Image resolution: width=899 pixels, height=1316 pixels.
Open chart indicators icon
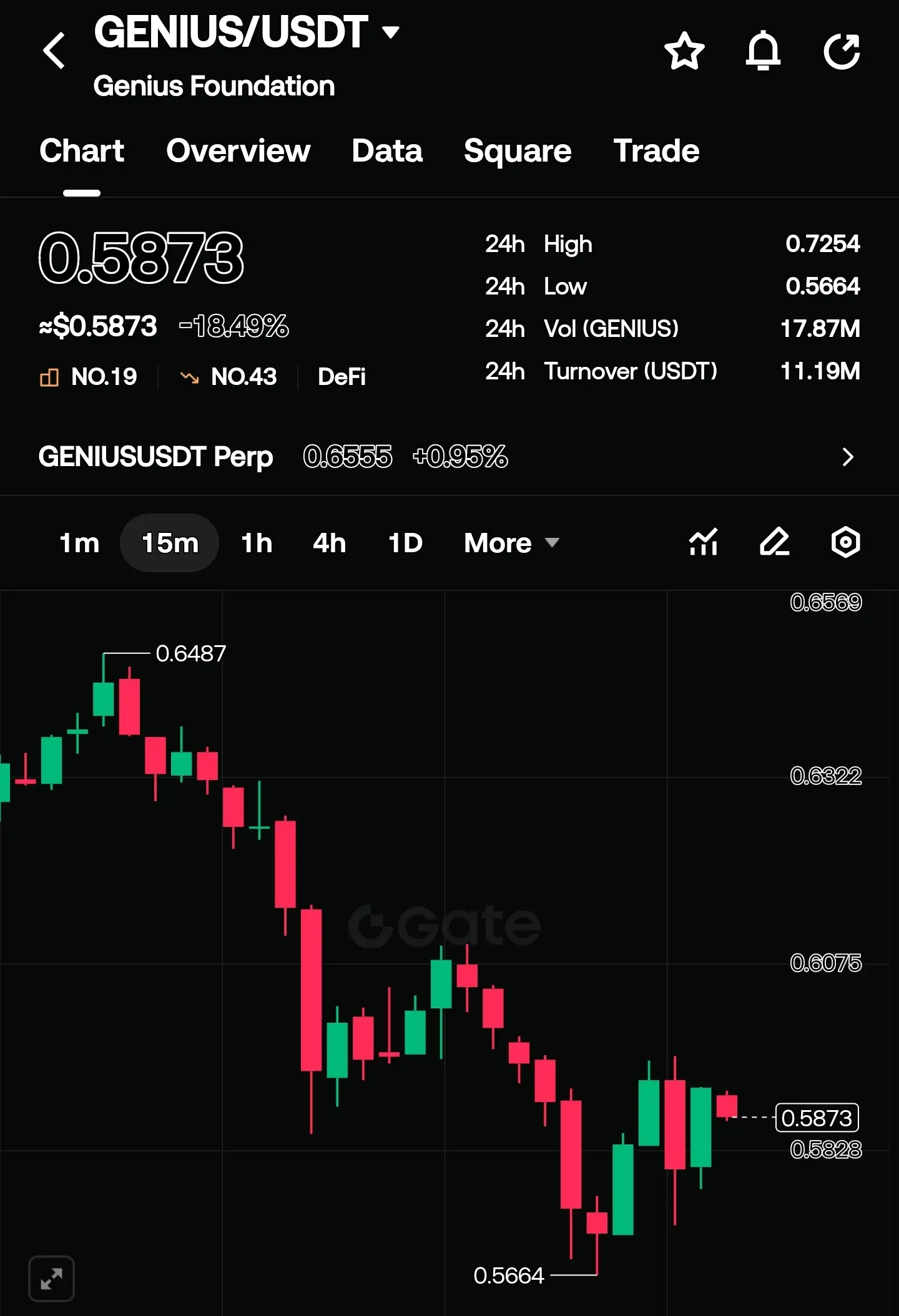pyautogui.click(x=703, y=542)
